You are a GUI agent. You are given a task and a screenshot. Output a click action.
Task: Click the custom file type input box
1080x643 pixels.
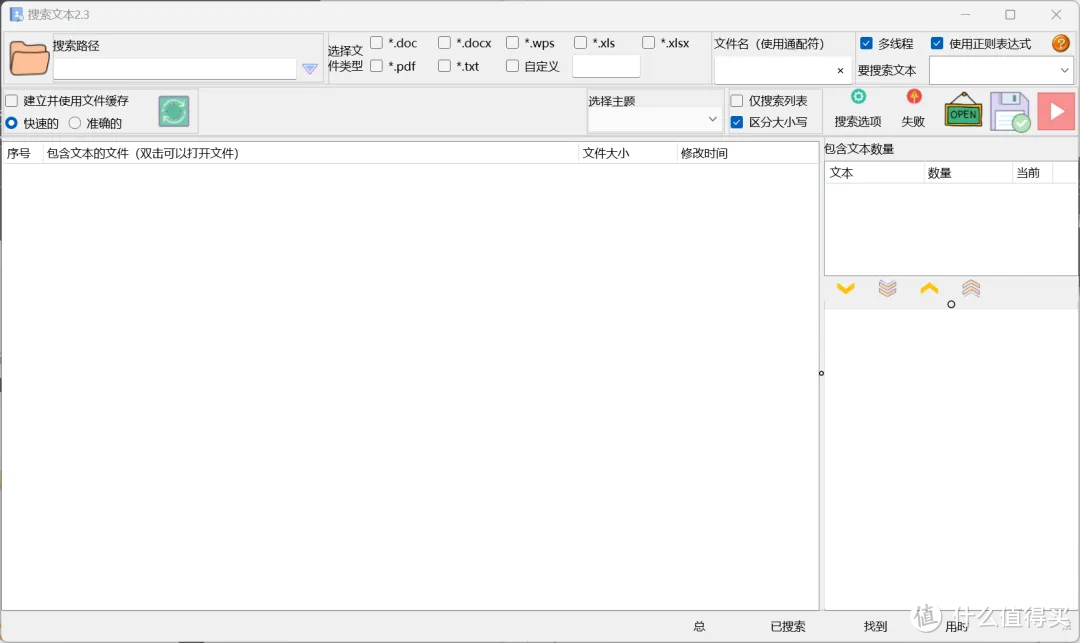(x=606, y=67)
